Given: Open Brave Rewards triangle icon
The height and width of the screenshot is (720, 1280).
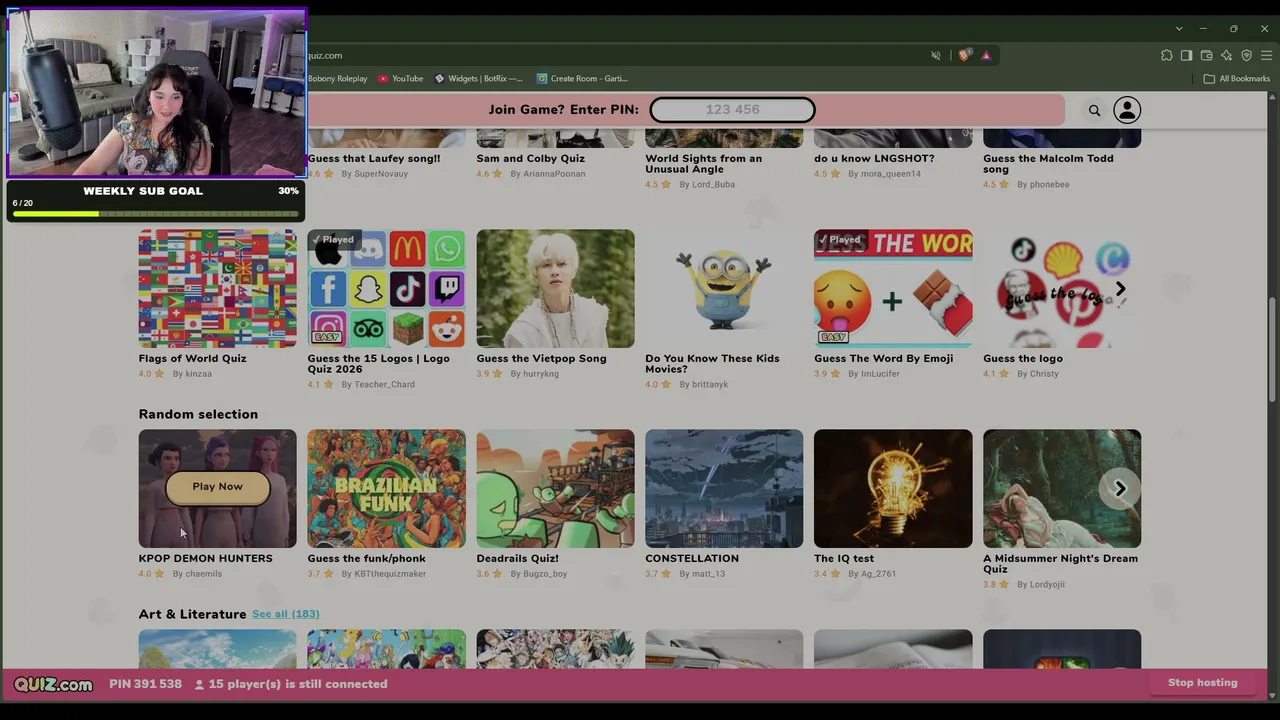Looking at the screenshot, I should pyautogui.click(x=986, y=55).
